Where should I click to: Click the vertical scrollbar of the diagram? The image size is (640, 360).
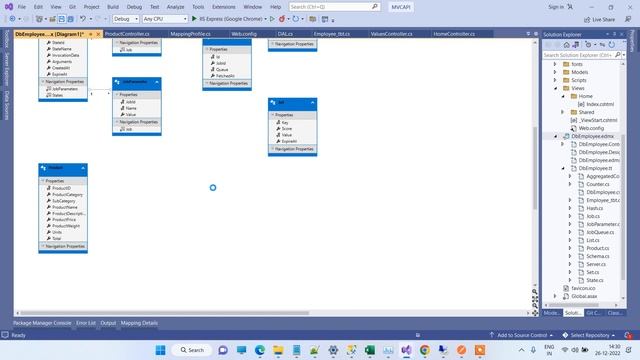pos(535,167)
